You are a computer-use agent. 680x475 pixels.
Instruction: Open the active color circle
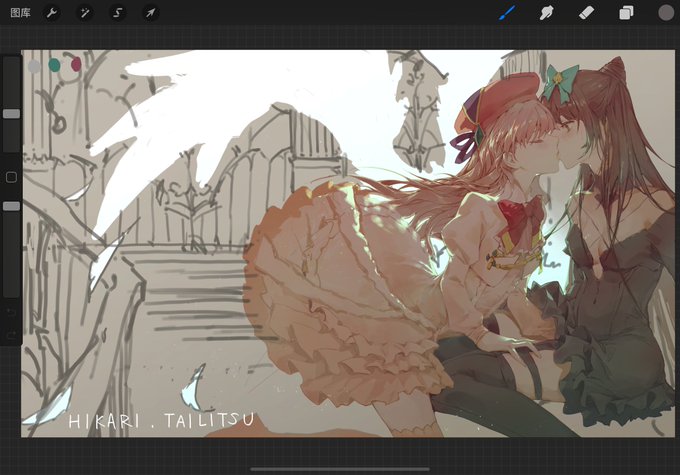666,13
